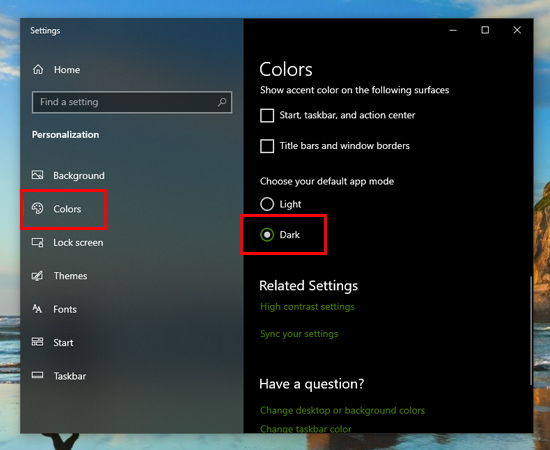Click the Find a setting search box
This screenshot has width=550, height=450.
tap(132, 102)
